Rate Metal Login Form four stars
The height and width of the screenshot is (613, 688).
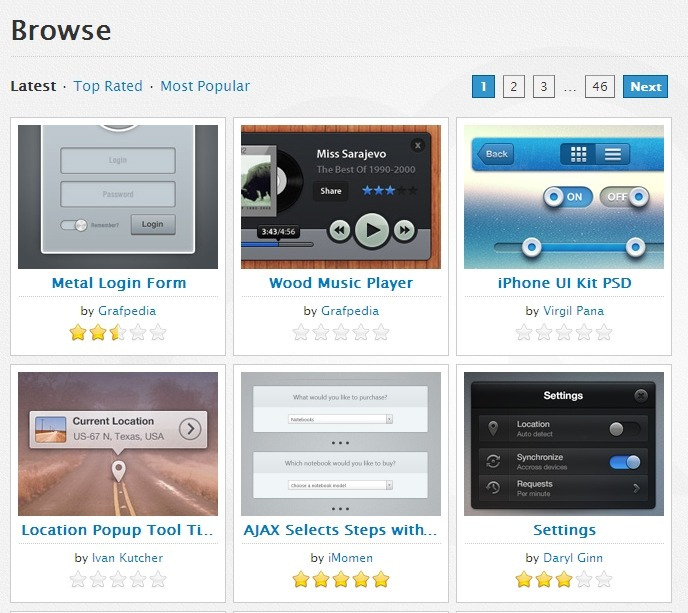click(138, 332)
